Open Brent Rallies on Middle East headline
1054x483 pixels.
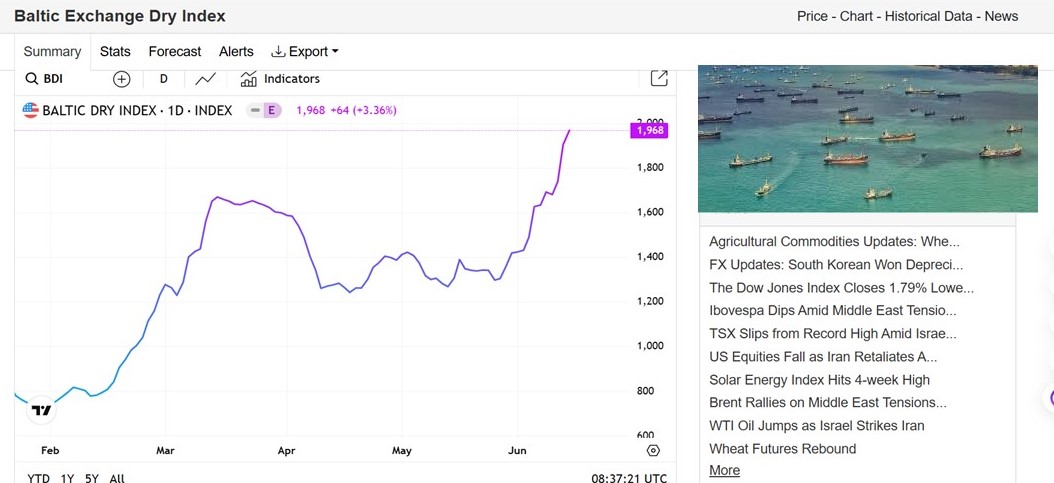click(828, 402)
